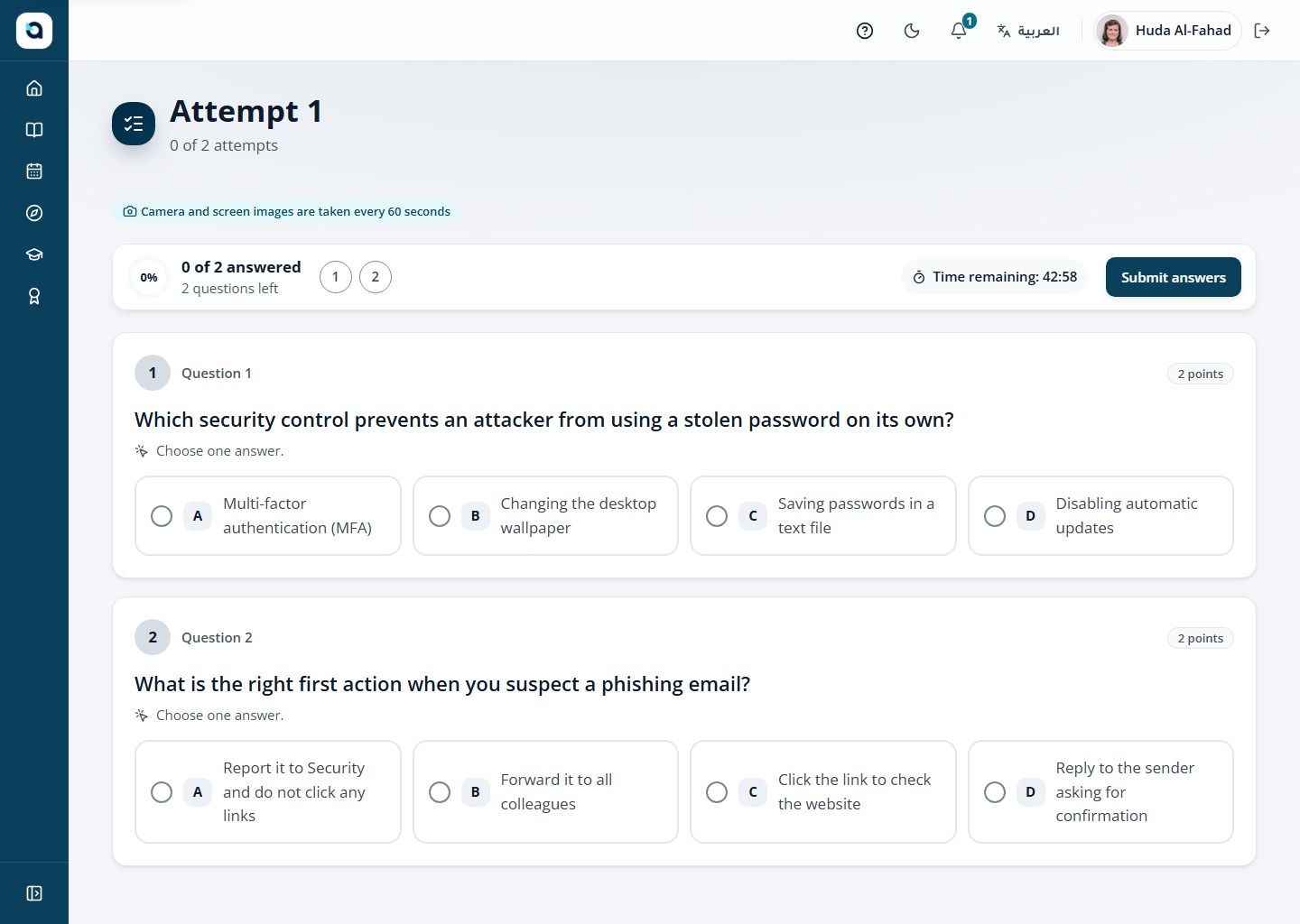Toggle dark mode moon icon

pos(912,31)
